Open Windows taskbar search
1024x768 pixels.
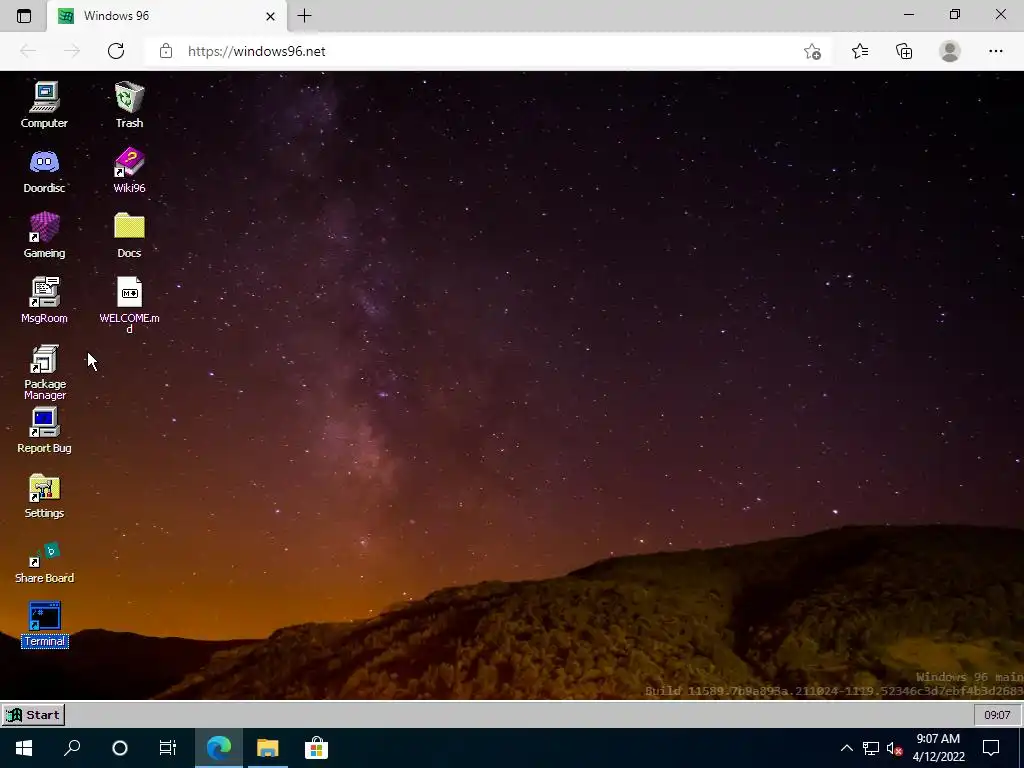click(x=72, y=748)
